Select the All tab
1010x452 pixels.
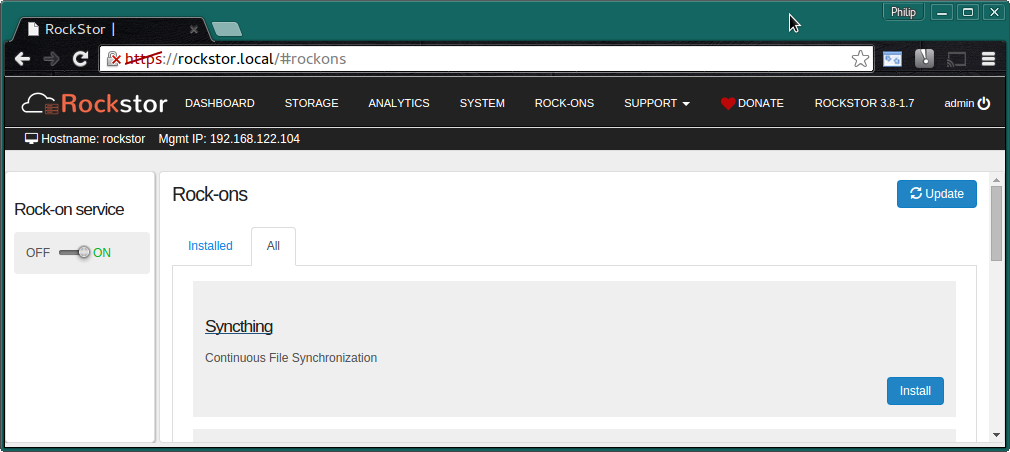click(x=273, y=246)
